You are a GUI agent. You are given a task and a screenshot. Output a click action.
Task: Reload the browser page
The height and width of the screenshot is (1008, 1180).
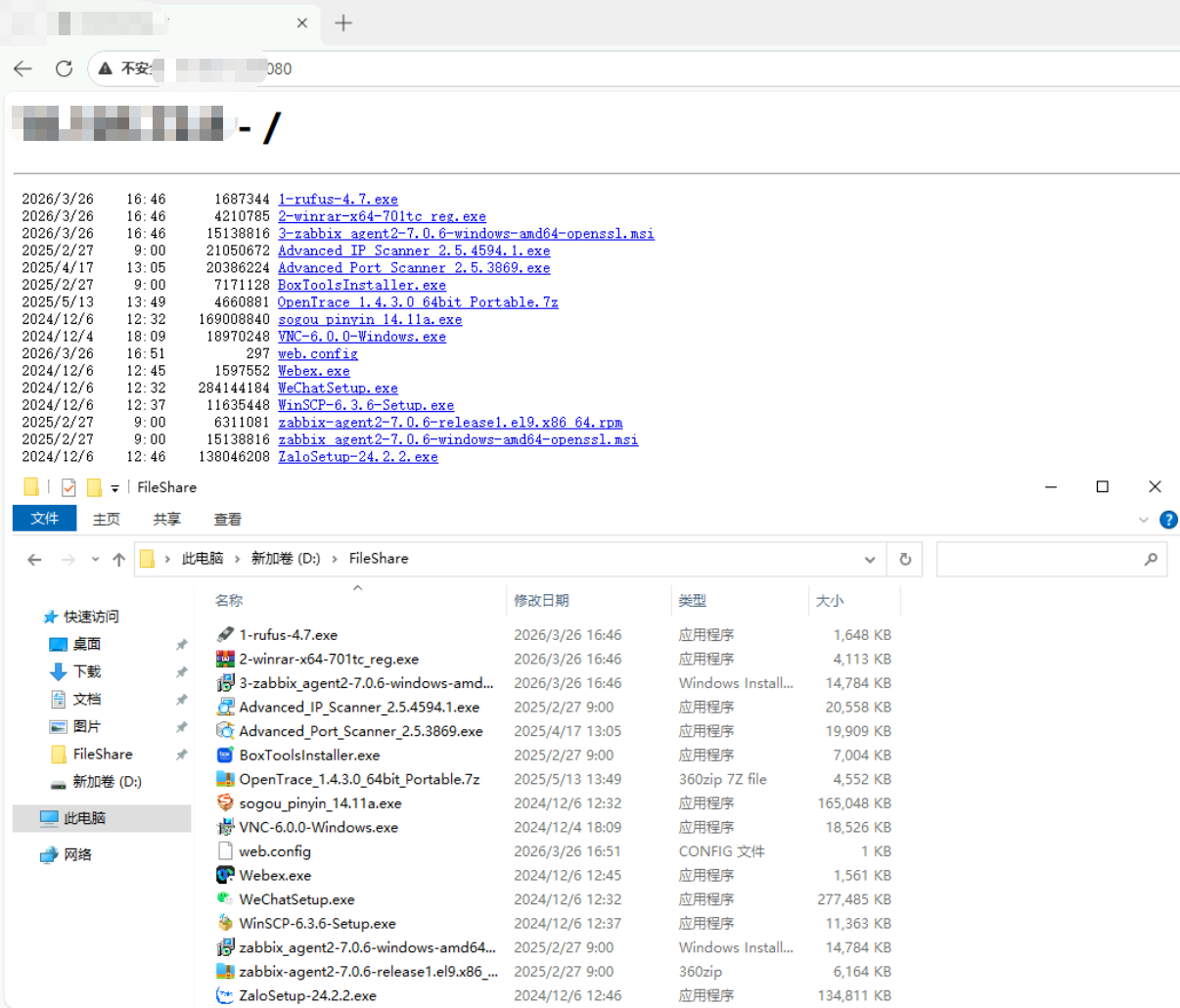coord(65,69)
